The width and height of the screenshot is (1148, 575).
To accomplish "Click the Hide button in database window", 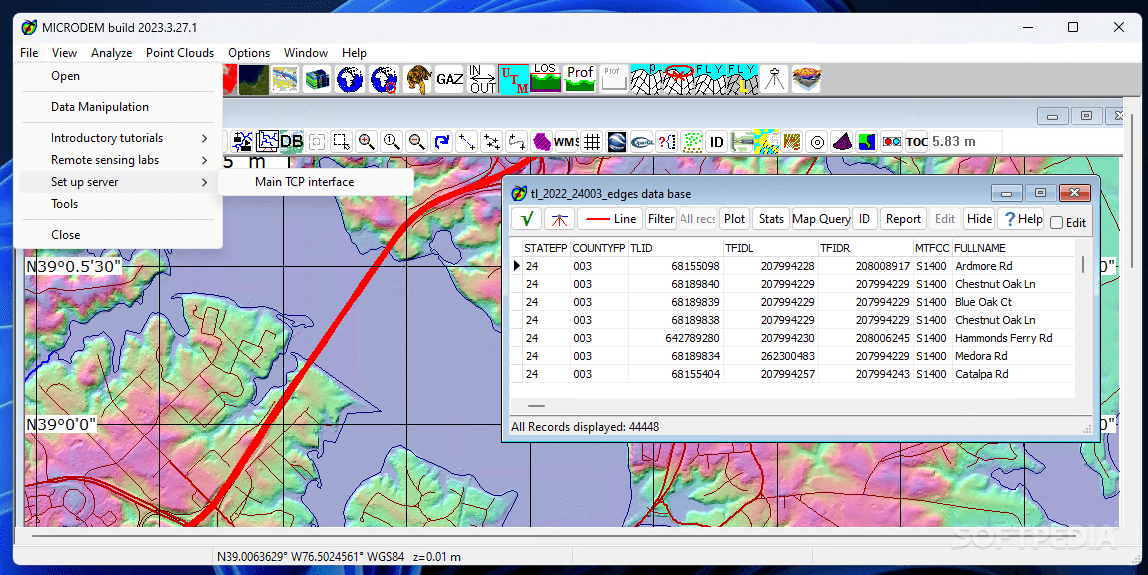I will point(979,218).
